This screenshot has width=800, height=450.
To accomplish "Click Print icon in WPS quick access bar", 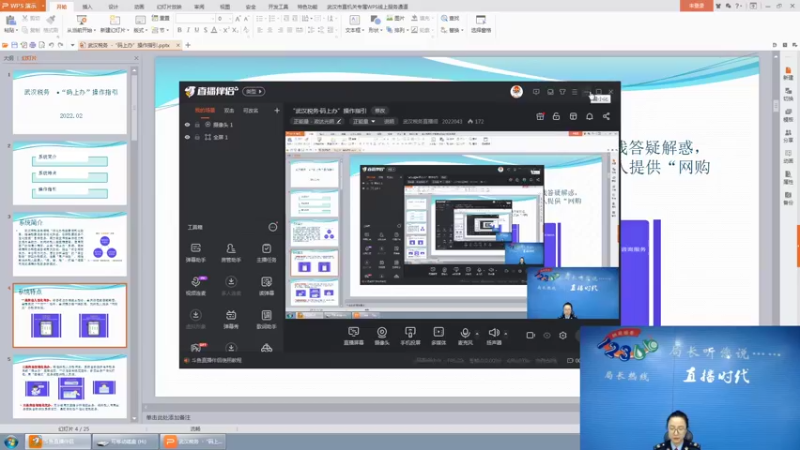I will tap(33, 45).
